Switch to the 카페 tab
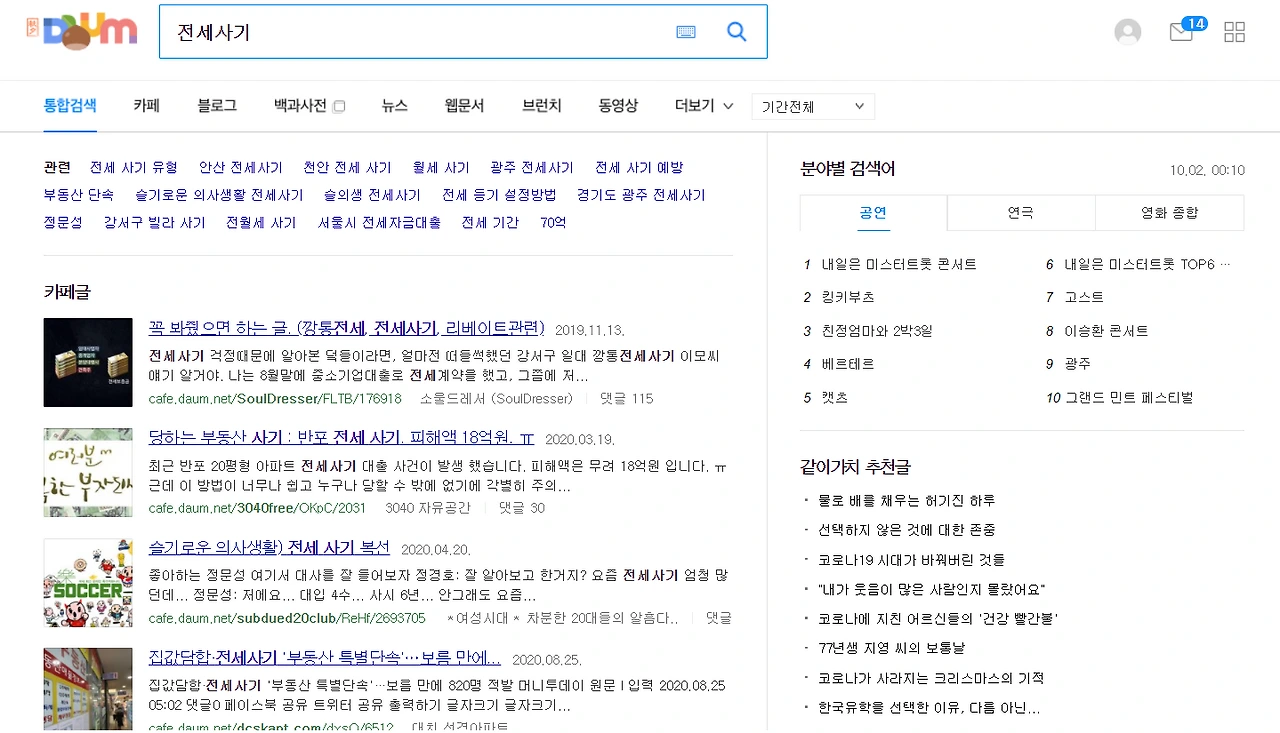 147,106
